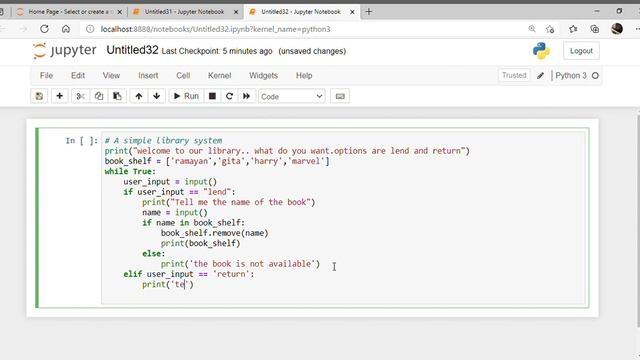Click the Trusted notebook indicator
Image resolution: width=640 pixels, height=360 pixels.
pyautogui.click(x=514, y=76)
